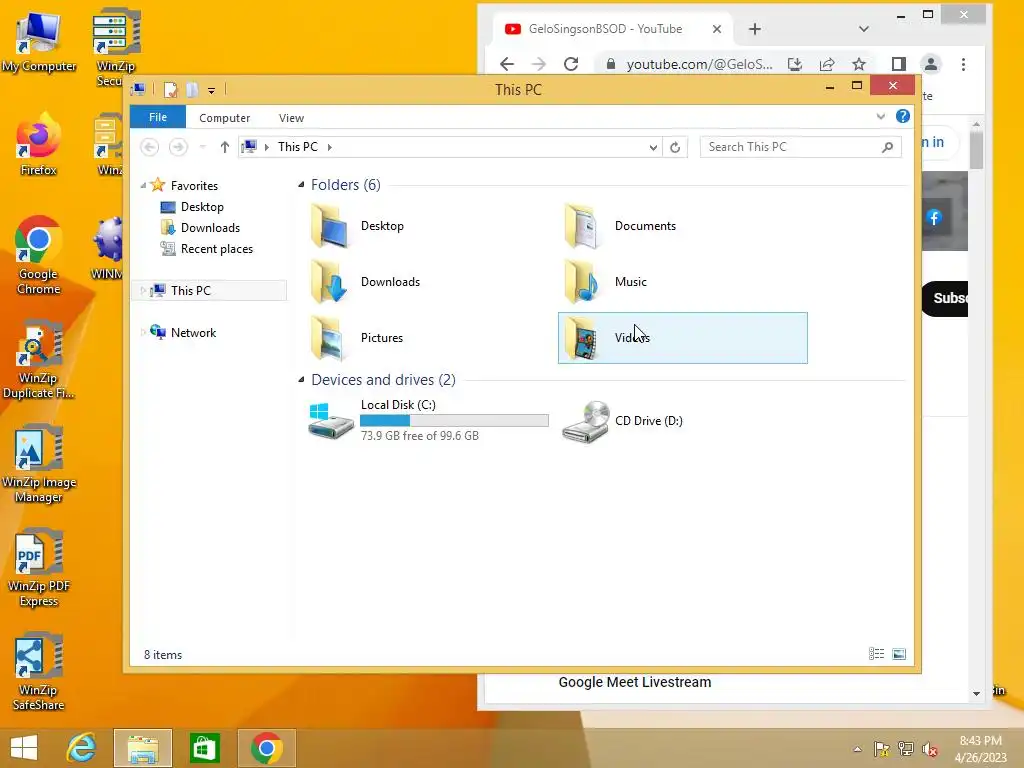Open Chrome tab search dropdown
This screenshot has height=768, width=1024.
click(x=864, y=29)
